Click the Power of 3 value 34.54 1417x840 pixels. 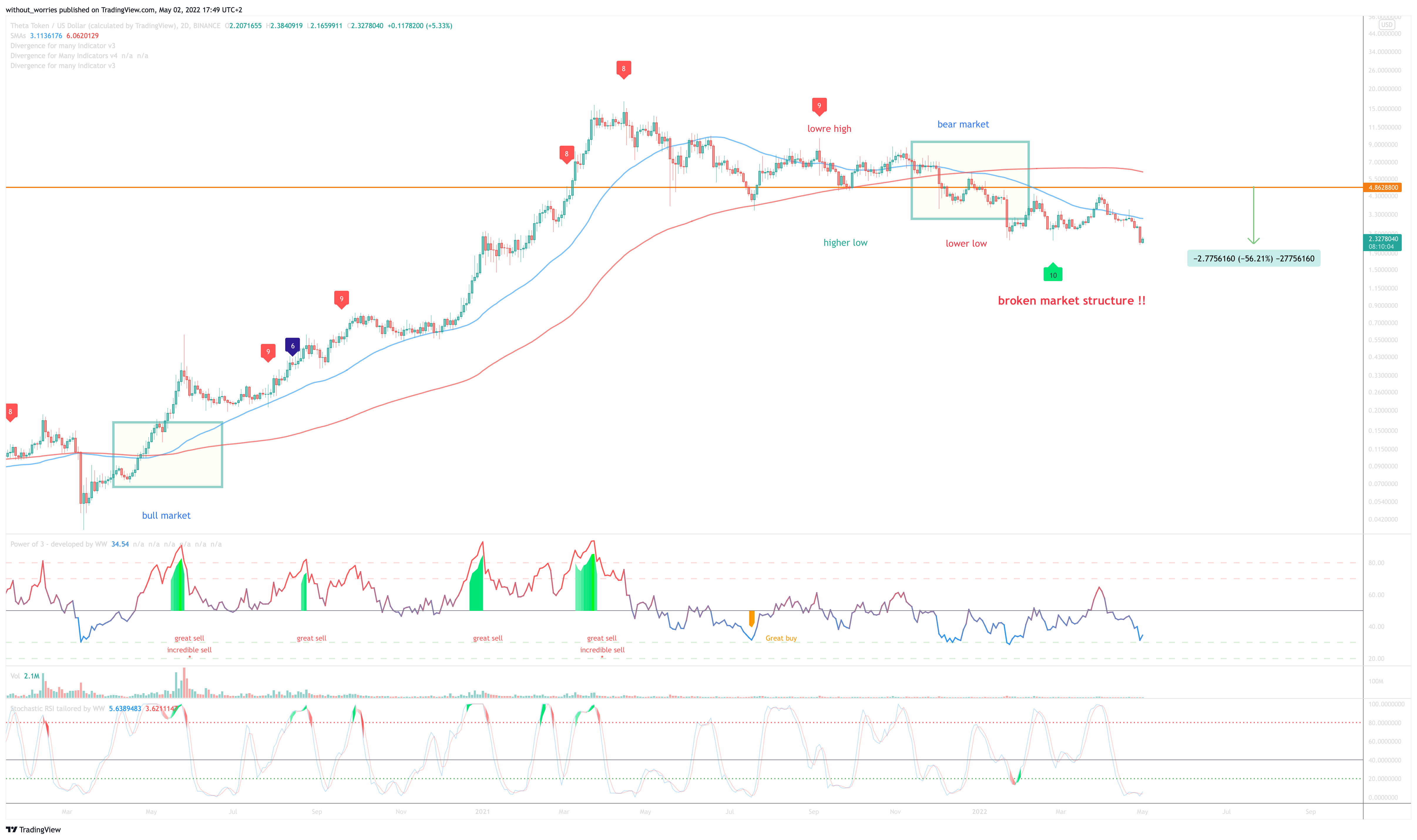[120, 545]
